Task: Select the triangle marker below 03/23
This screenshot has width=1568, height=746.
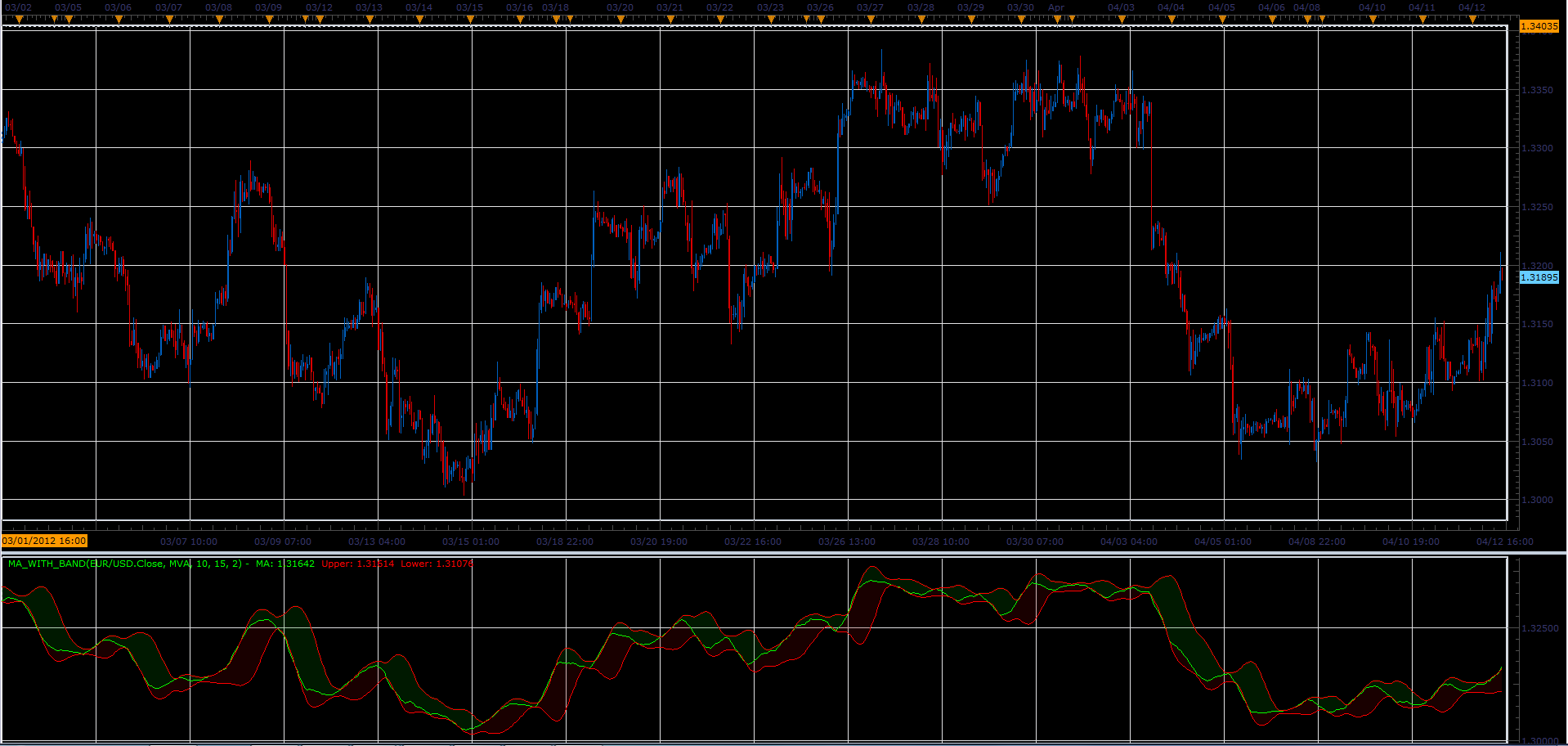Action: click(x=771, y=20)
